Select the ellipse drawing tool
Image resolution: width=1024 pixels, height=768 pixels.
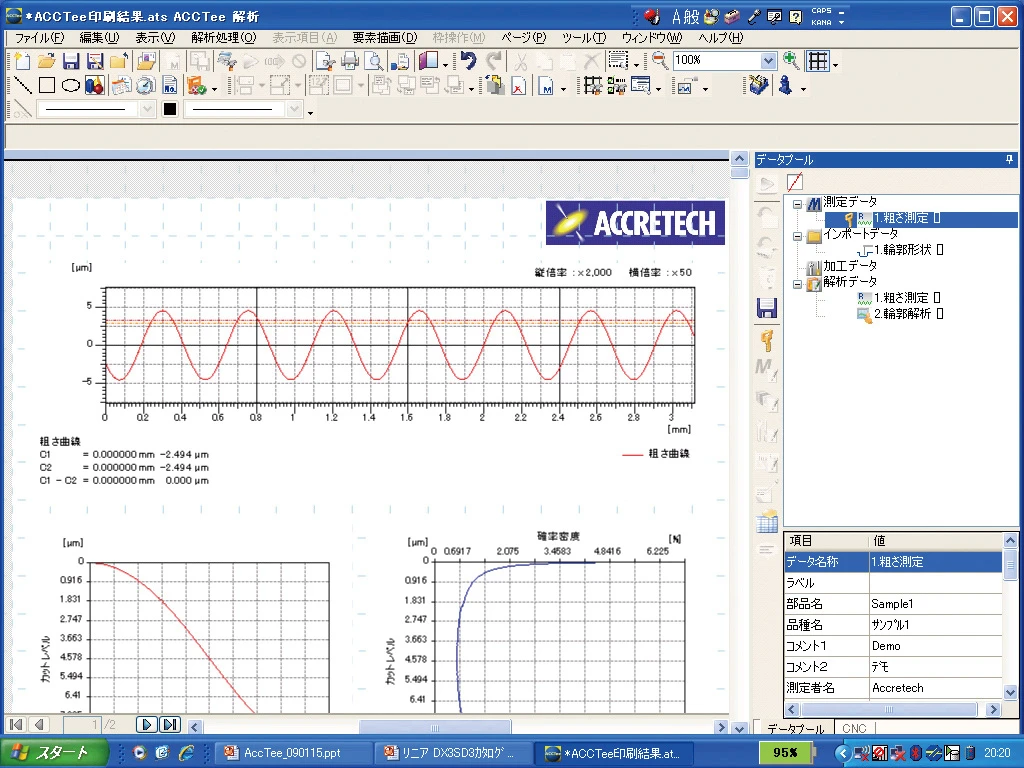71,86
